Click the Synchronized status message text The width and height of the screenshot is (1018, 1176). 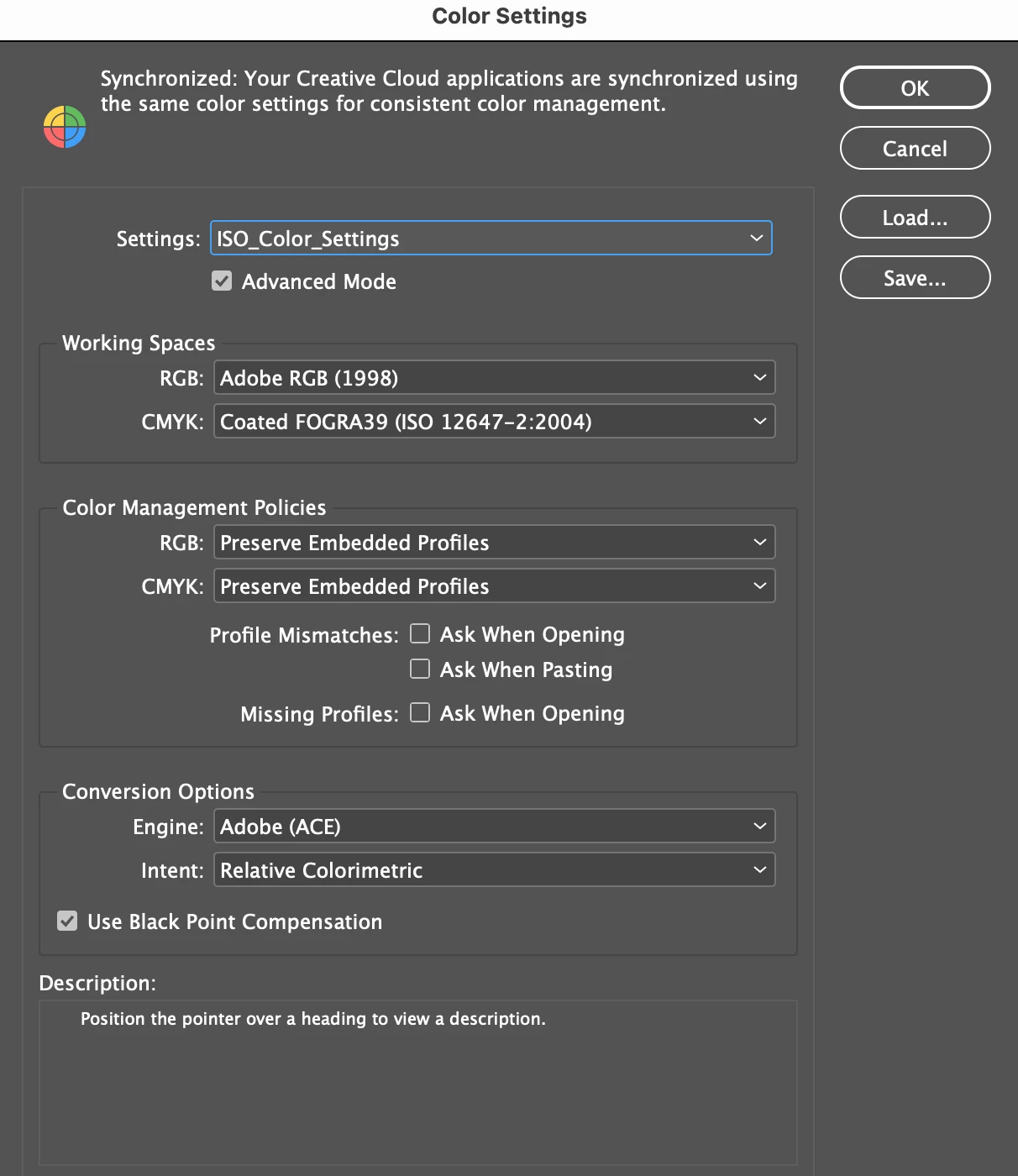[x=449, y=91]
